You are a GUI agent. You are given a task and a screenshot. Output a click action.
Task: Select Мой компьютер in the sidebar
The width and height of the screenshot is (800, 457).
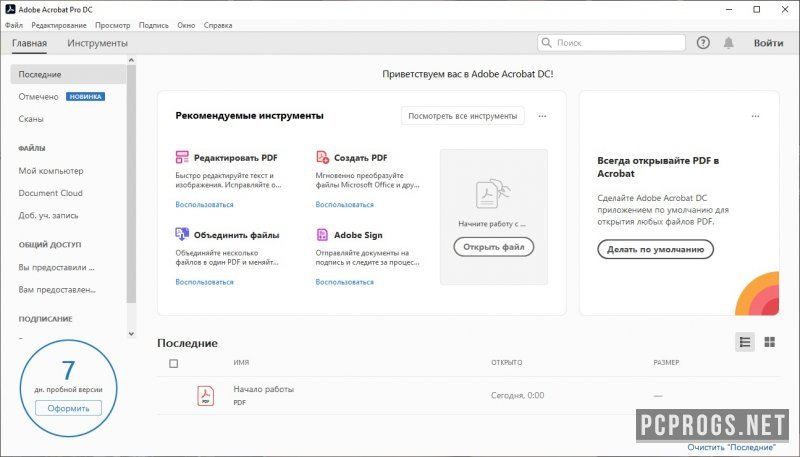tap(51, 171)
